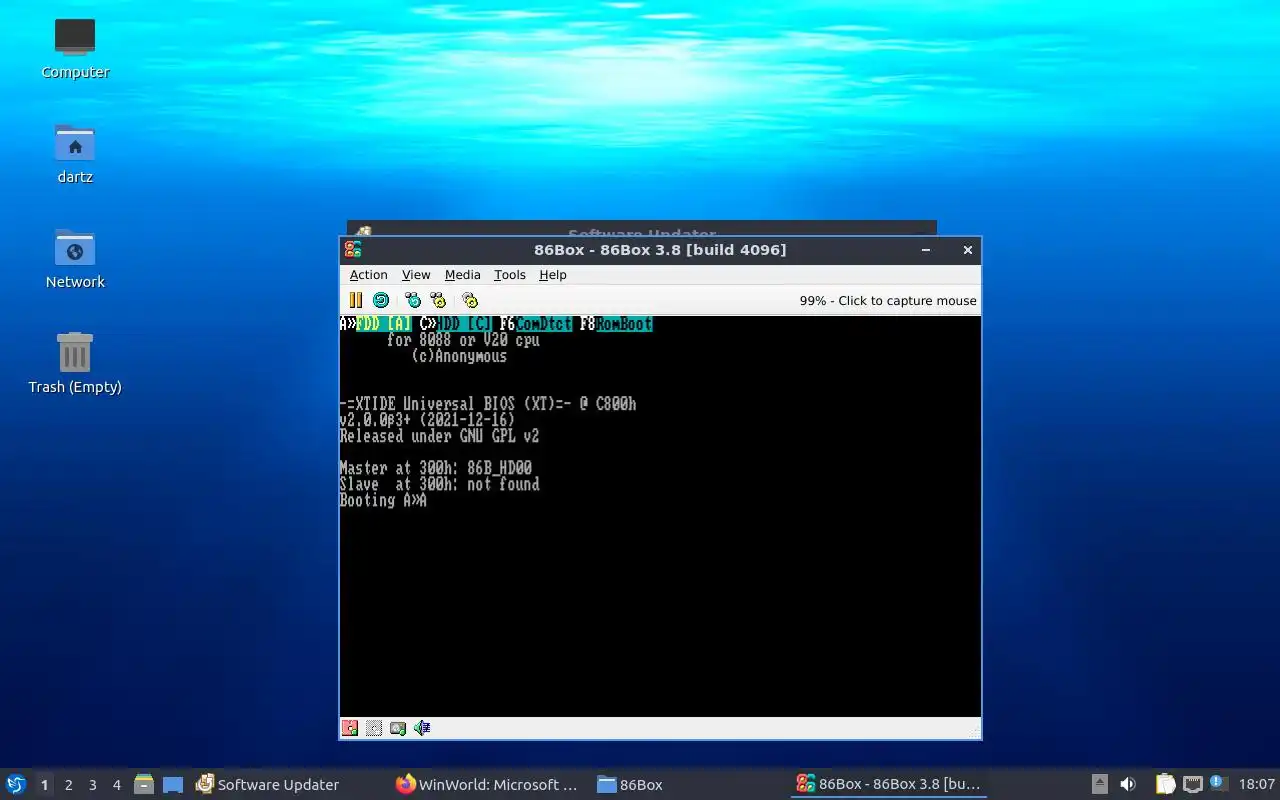
Task: Click the XTIDE Universal BIOS heading line
Action: (488, 404)
